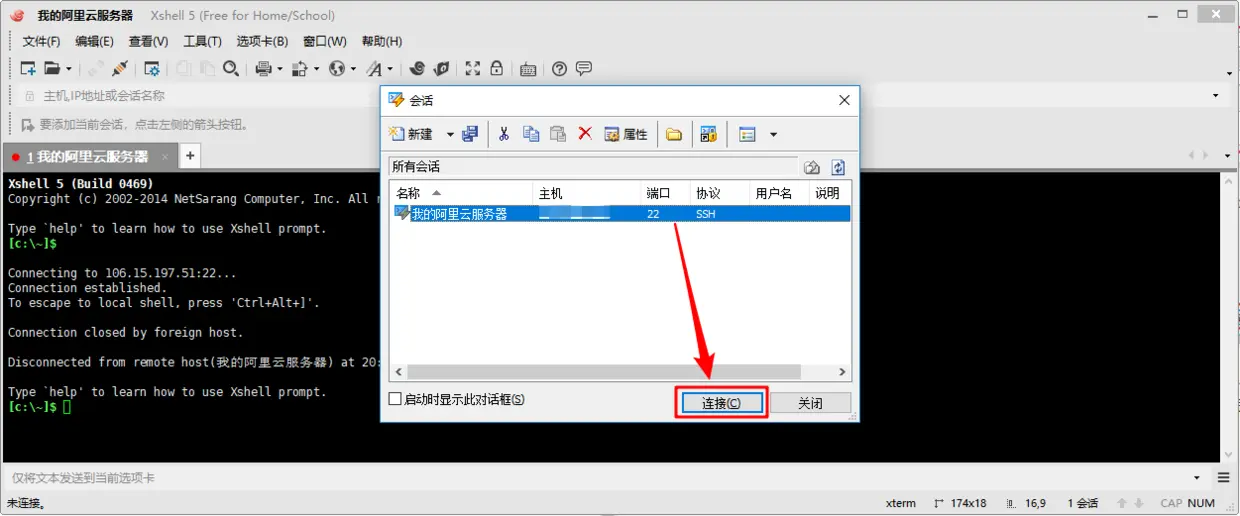Launch Xftp swirl icon in main toolbar

[417, 69]
